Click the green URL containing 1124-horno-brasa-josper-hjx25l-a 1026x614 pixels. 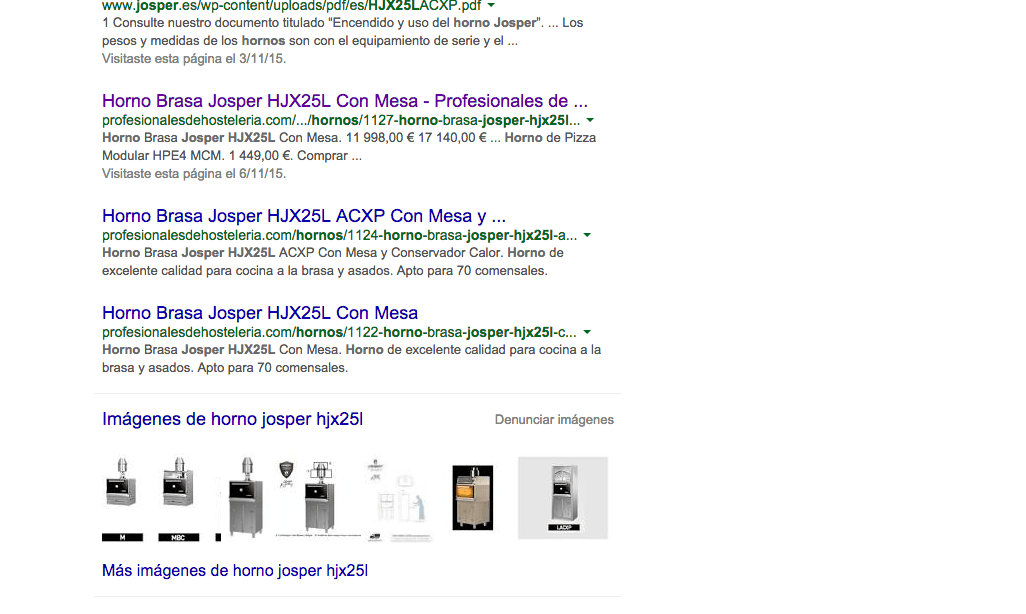pyautogui.click(x=340, y=236)
